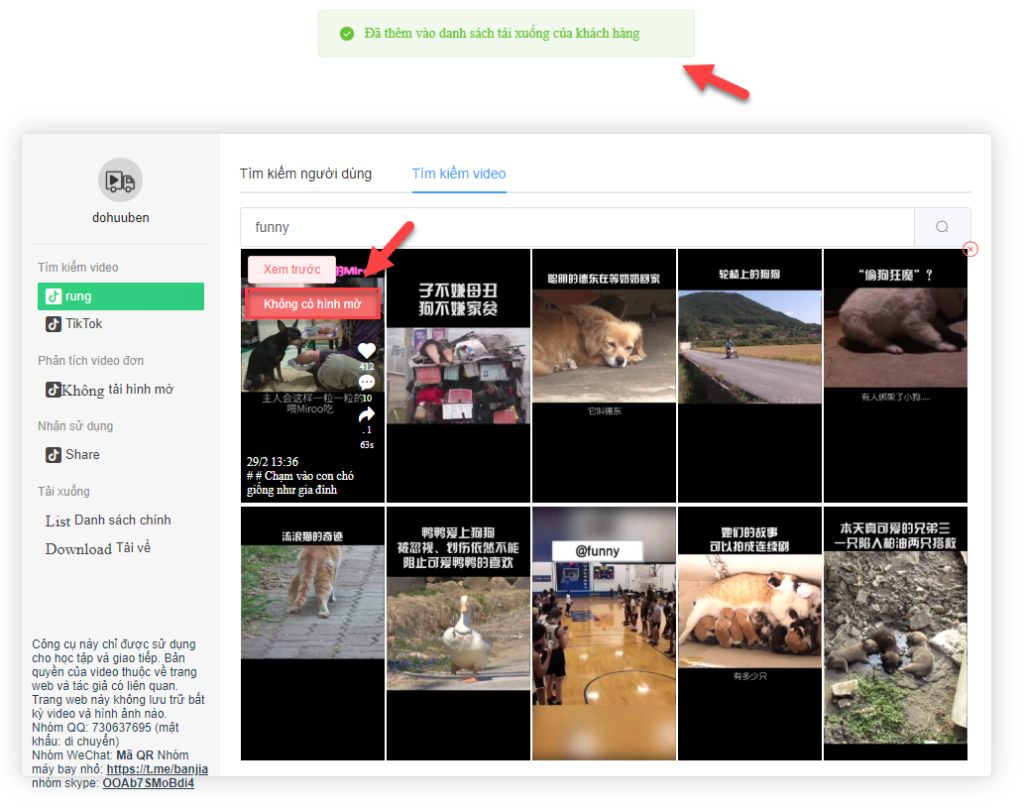Click the search magnifier icon button
The width and height of the screenshot is (1024, 810).
point(942,227)
